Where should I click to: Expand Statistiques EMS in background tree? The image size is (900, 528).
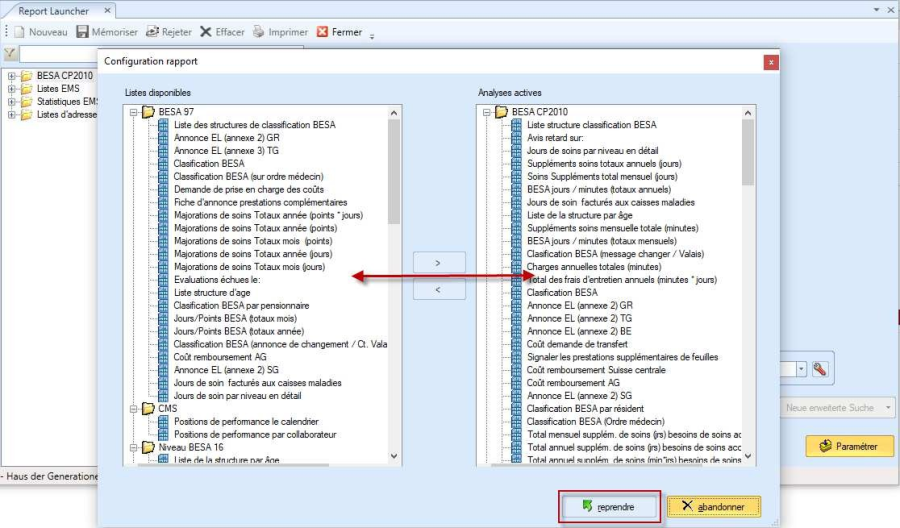pyautogui.click(x=11, y=102)
